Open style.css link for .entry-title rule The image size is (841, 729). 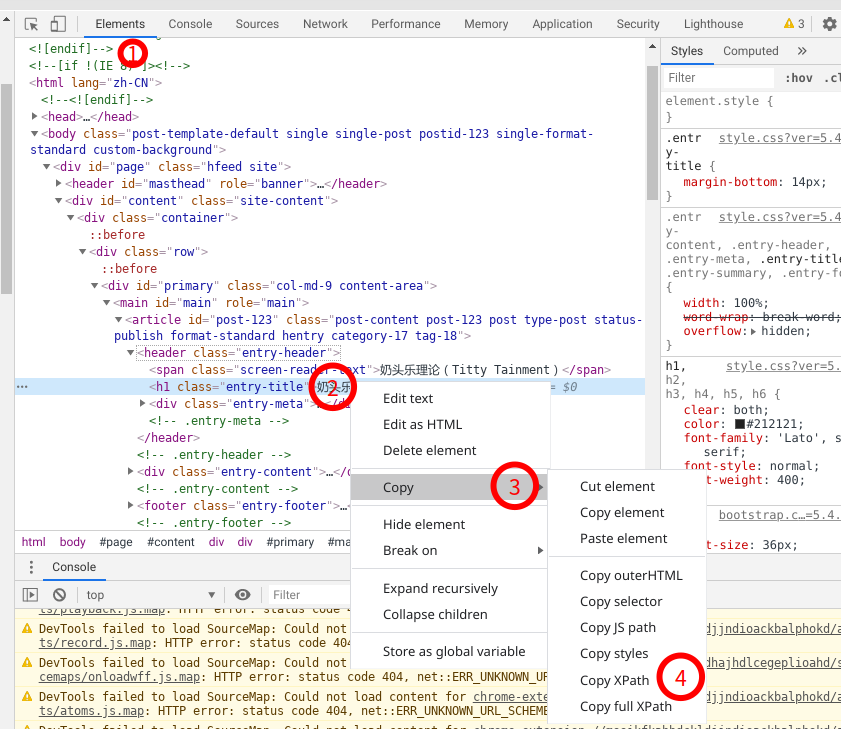779,138
